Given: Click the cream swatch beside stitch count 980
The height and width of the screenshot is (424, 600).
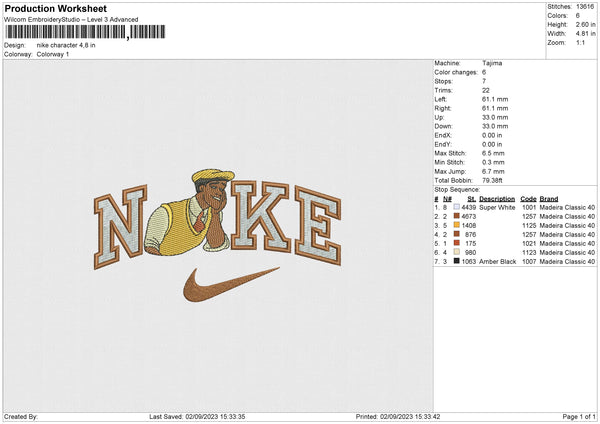Looking at the screenshot, I should (457, 252).
